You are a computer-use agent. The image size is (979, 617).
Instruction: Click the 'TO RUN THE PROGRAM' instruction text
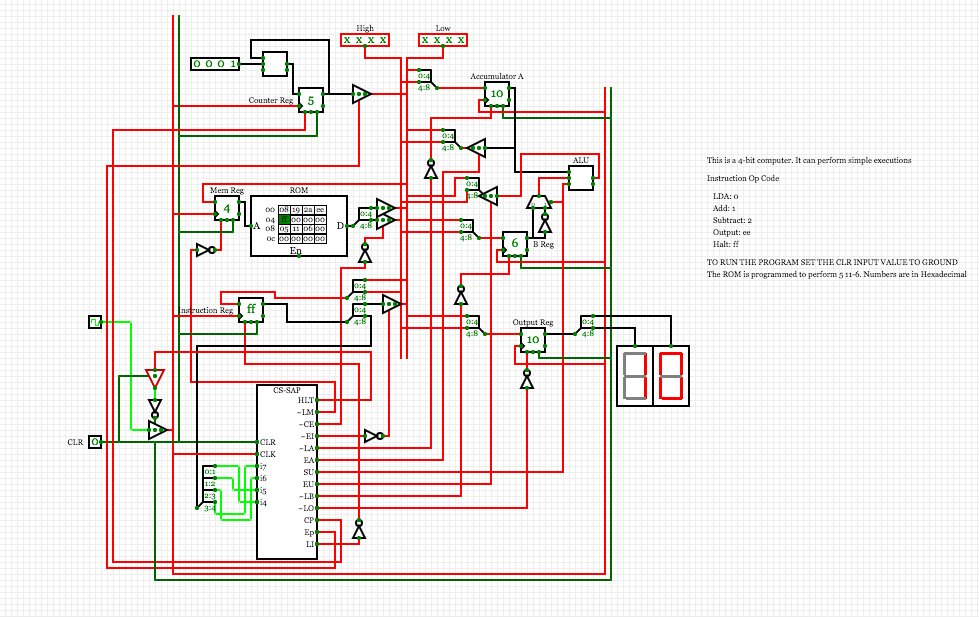(832, 262)
